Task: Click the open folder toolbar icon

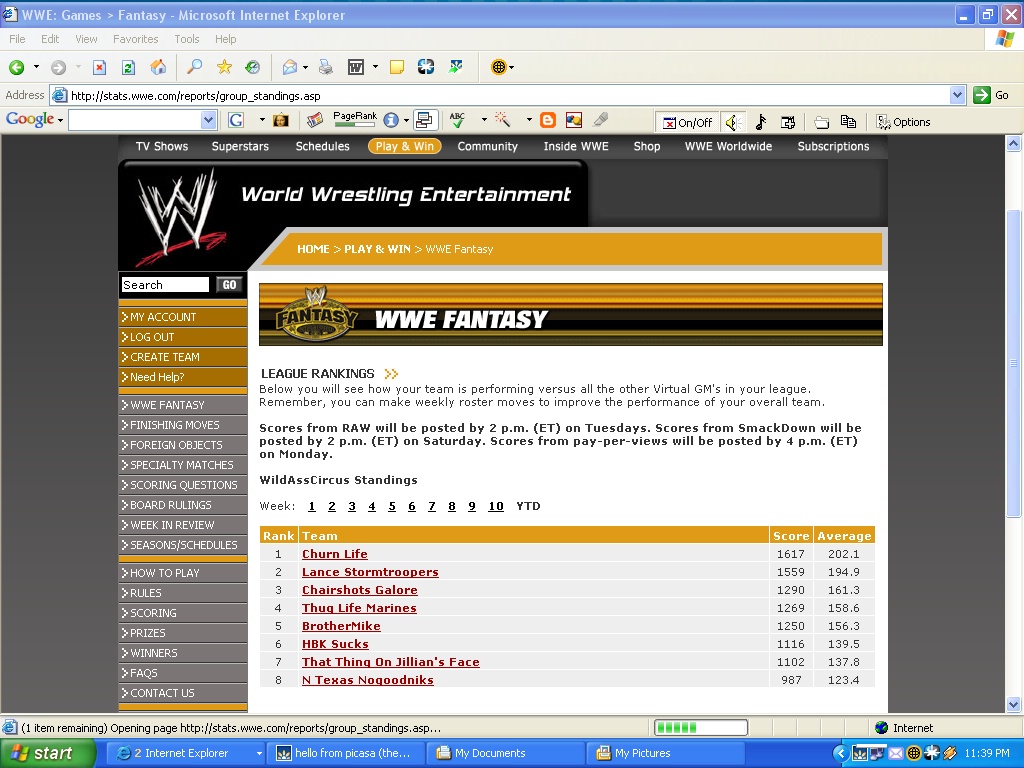Action: [x=822, y=122]
